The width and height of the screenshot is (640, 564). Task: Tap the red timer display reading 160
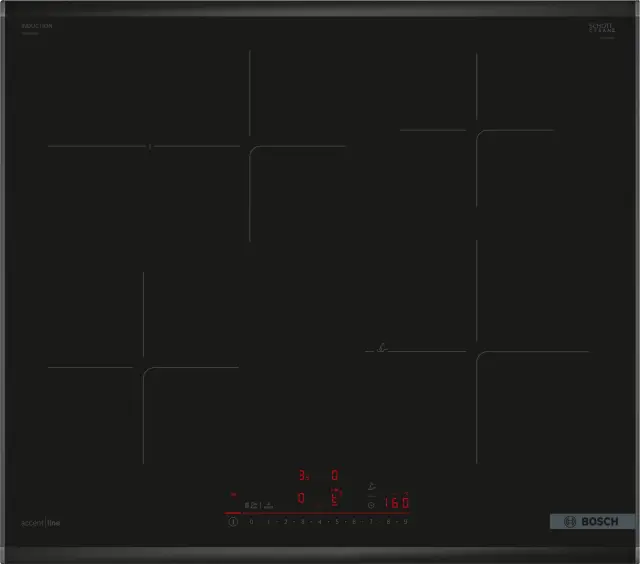tap(397, 503)
